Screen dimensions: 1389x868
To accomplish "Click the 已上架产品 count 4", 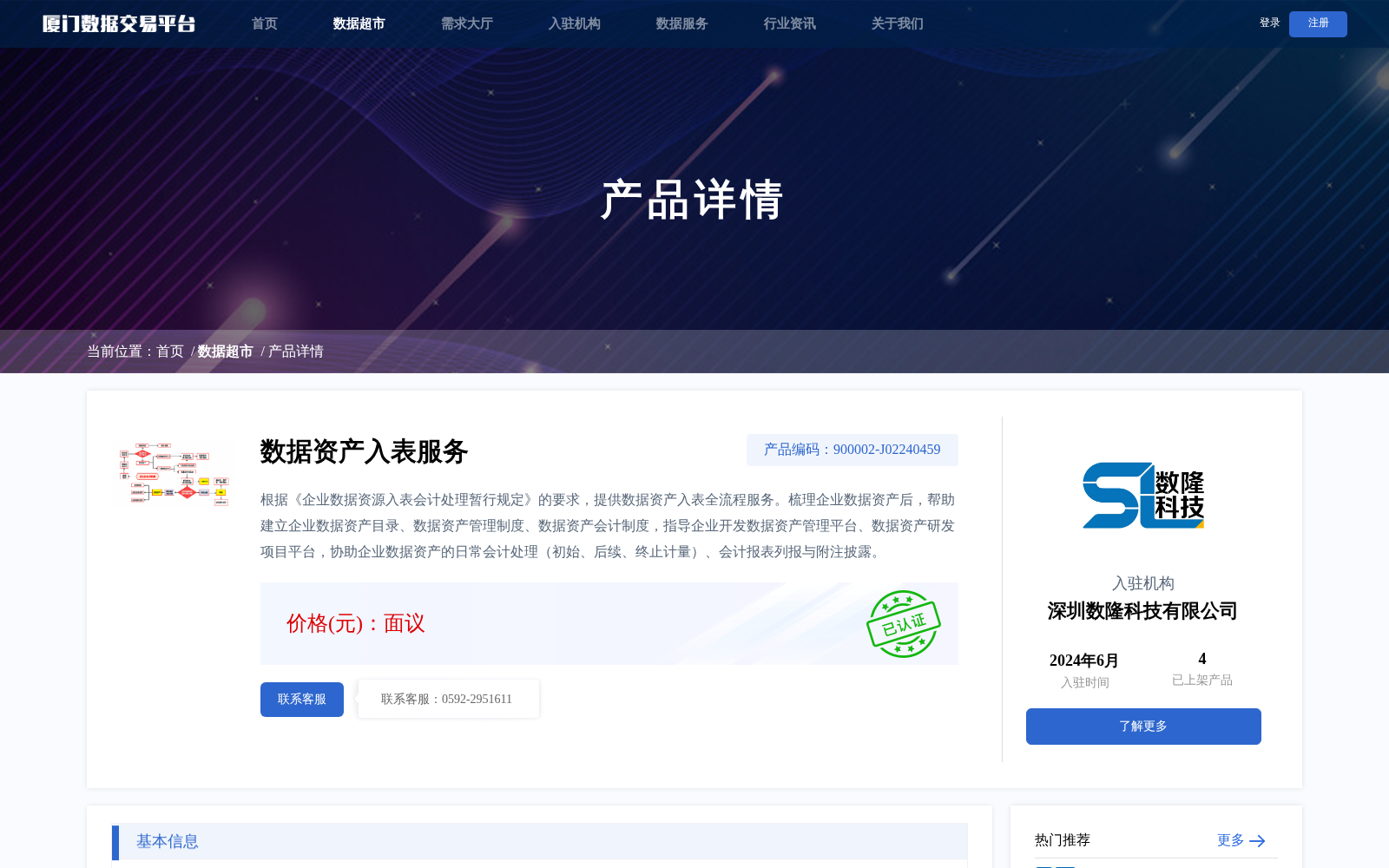I will click(x=1202, y=659).
